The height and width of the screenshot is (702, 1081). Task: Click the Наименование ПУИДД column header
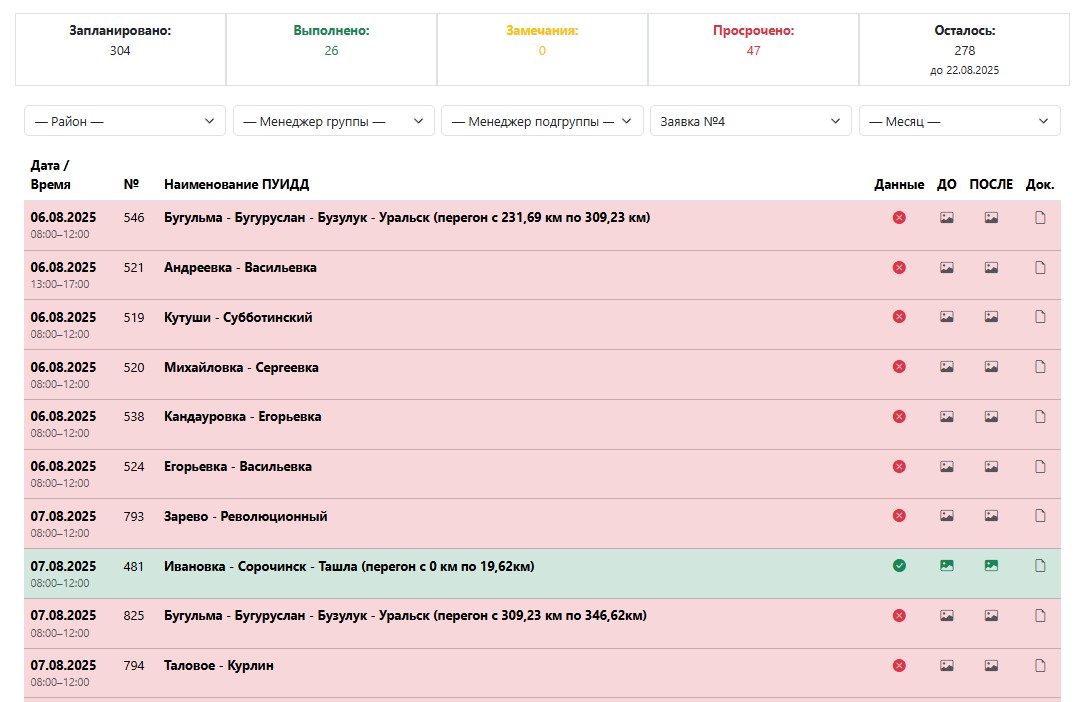237,185
